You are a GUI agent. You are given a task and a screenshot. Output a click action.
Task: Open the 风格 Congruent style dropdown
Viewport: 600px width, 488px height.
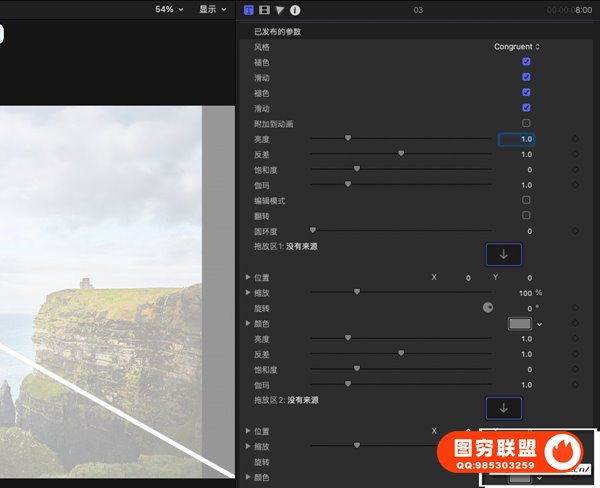tap(517, 47)
